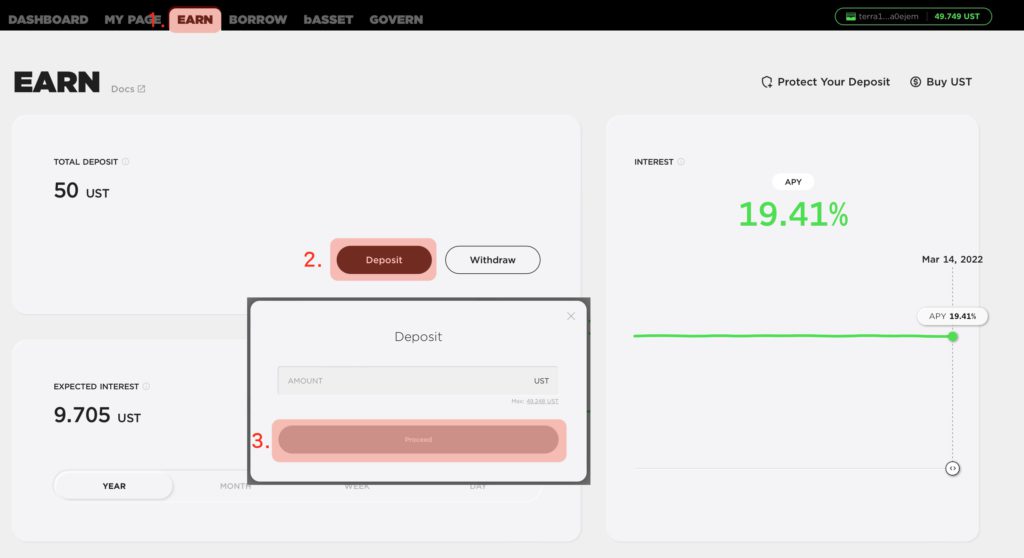Click the wallet icon in address pill
Image resolution: width=1024 pixels, height=558 pixels.
click(x=850, y=16)
